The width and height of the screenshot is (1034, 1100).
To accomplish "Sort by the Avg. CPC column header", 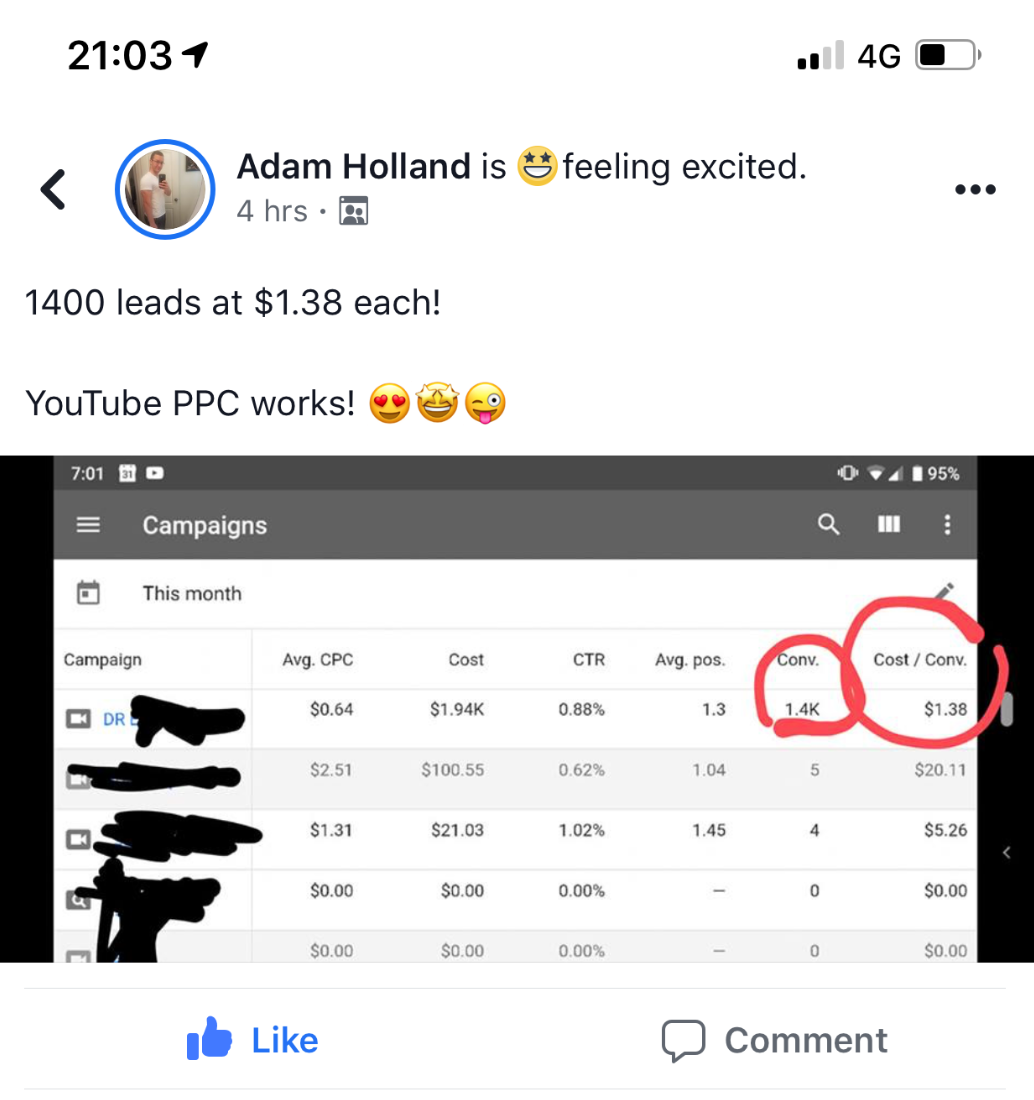I will click(318, 659).
